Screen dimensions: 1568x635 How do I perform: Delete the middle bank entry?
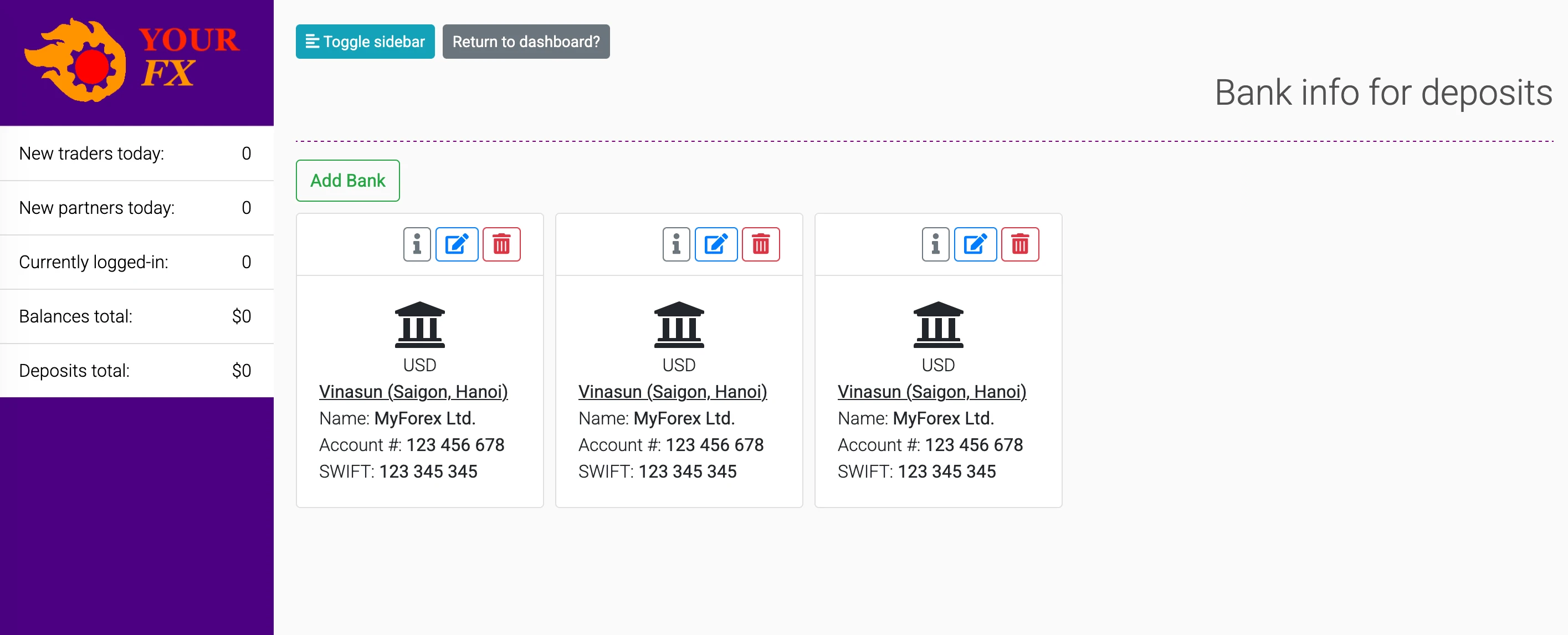760,244
